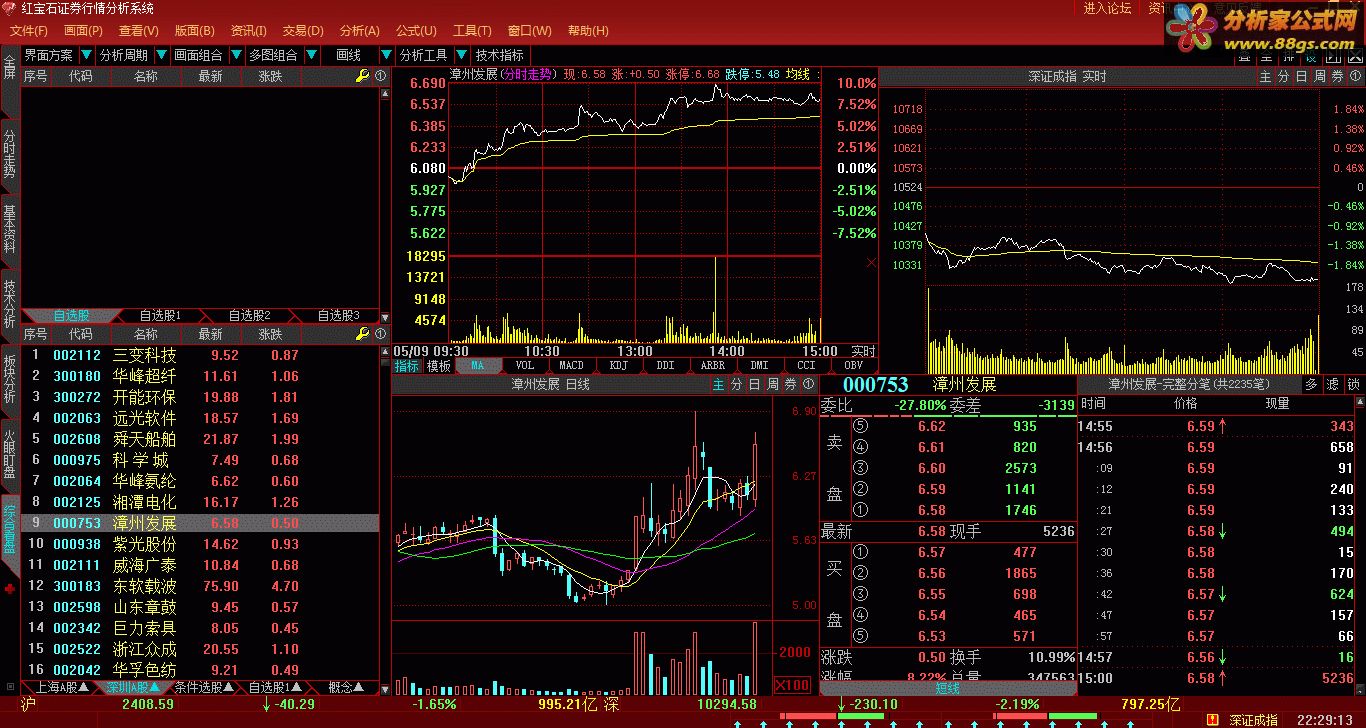Open the 分析工具 dropdown arrow
The width and height of the screenshot is (1366, 728).
point(462,55)
